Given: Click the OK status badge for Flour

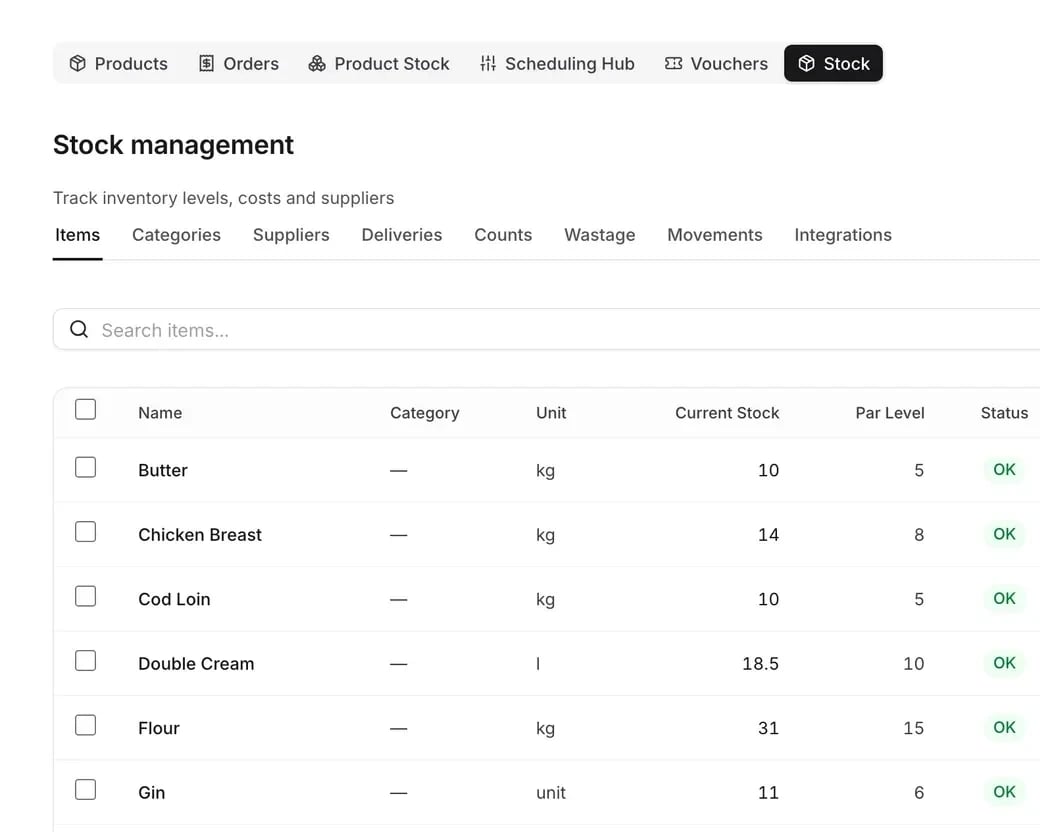Looking at the screenshot, I should click(1004, 727).
